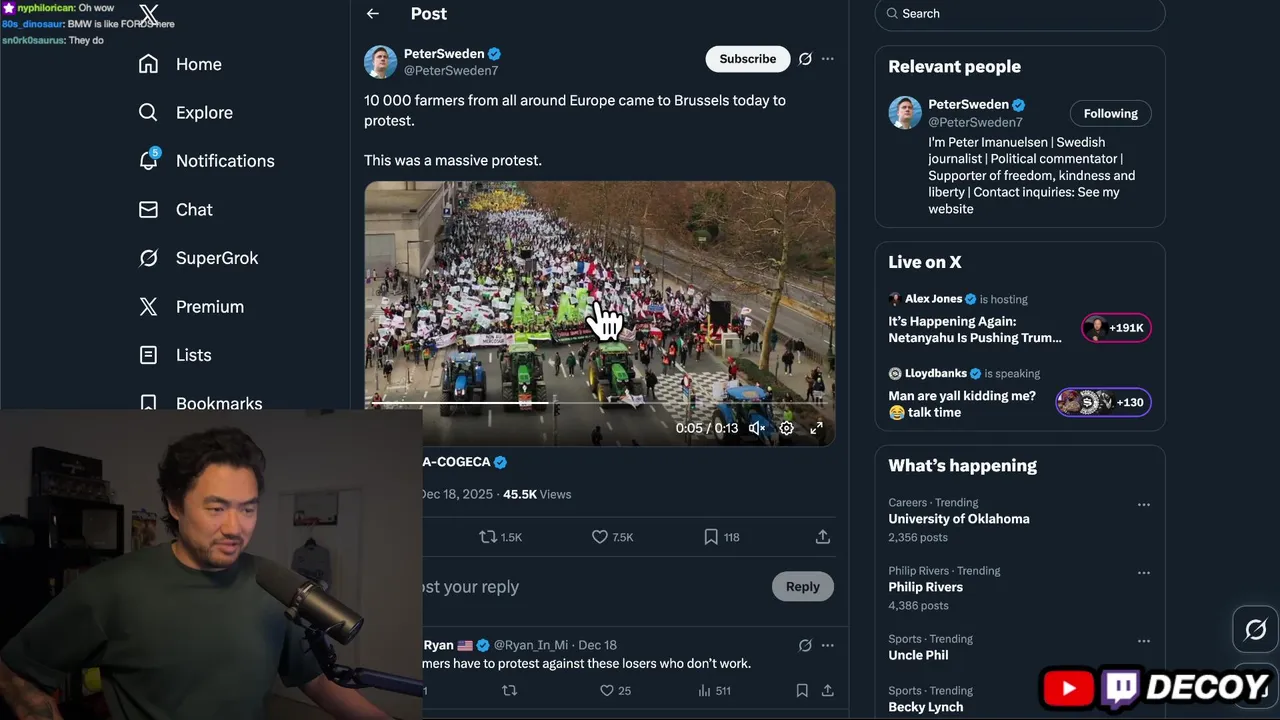1280x720 pixels.
Task: Click the Subscribe button
Action: (747, 59)
